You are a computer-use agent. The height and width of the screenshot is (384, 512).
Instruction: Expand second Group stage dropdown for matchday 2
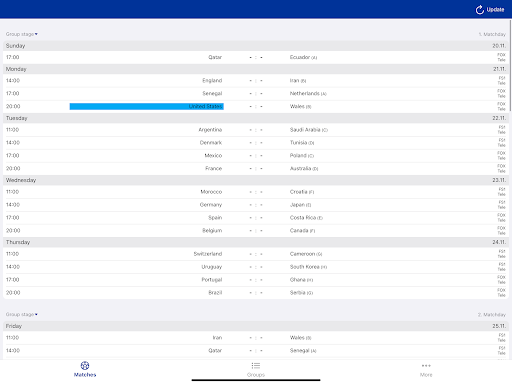[22, 314]
